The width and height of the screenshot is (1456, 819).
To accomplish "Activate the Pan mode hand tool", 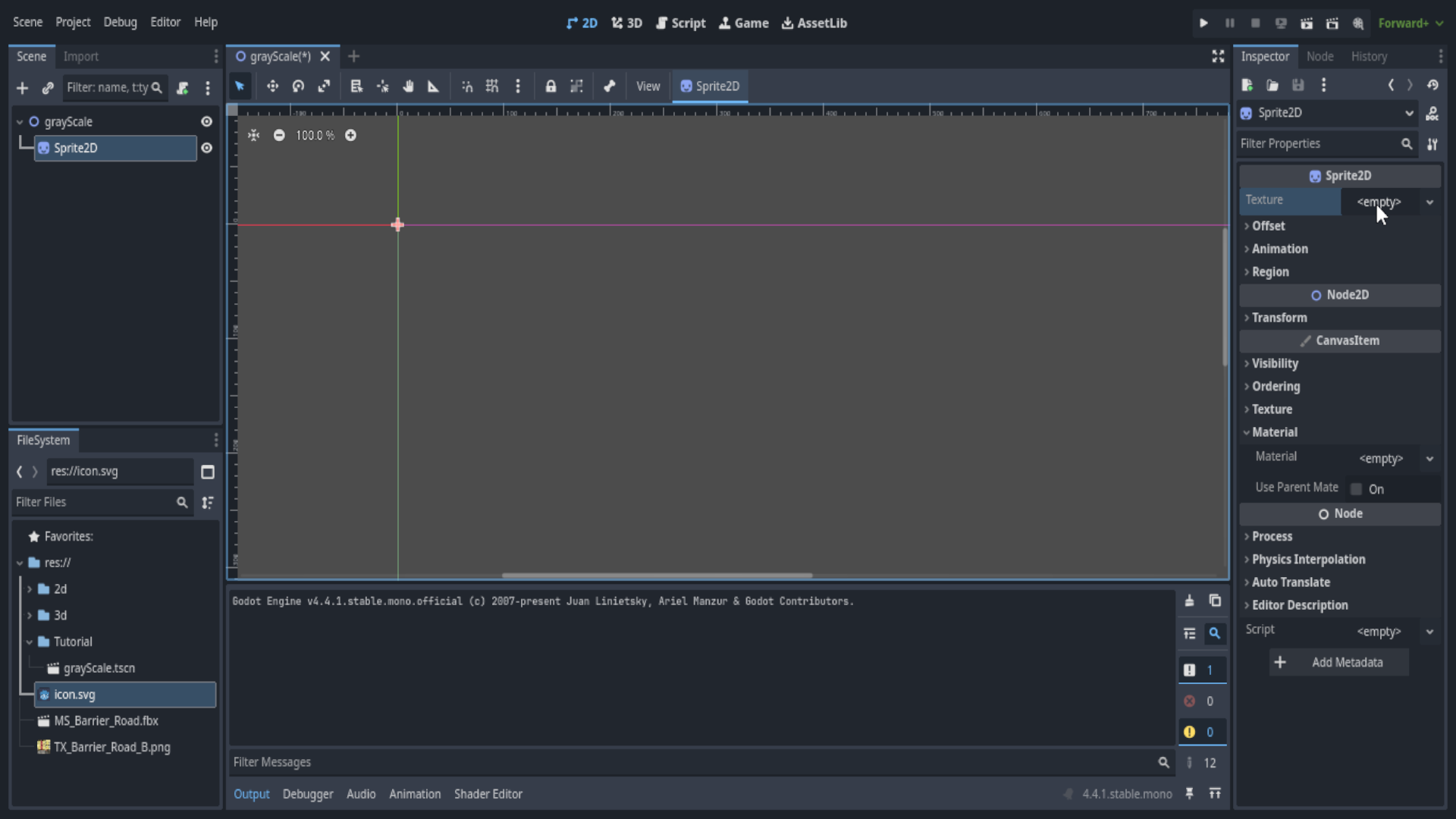I will coord(408,86).
